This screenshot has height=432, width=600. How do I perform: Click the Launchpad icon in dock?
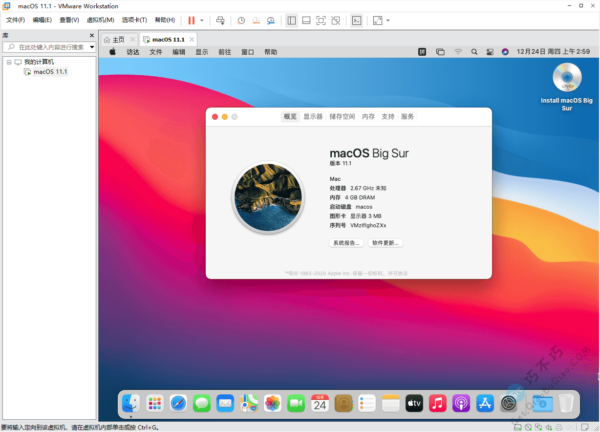(x=154, y=403)
